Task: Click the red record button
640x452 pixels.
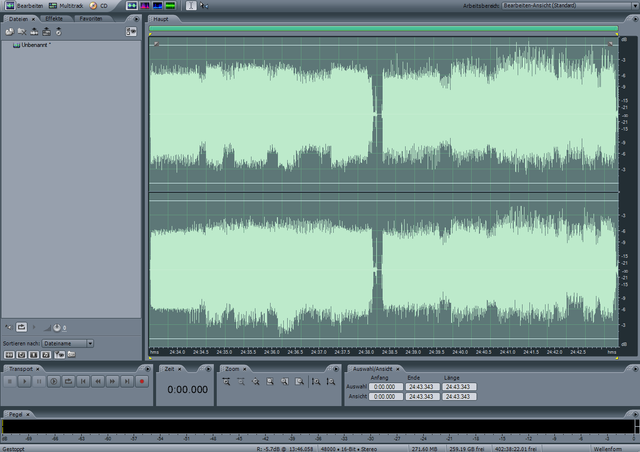Action: pos(142,381)
